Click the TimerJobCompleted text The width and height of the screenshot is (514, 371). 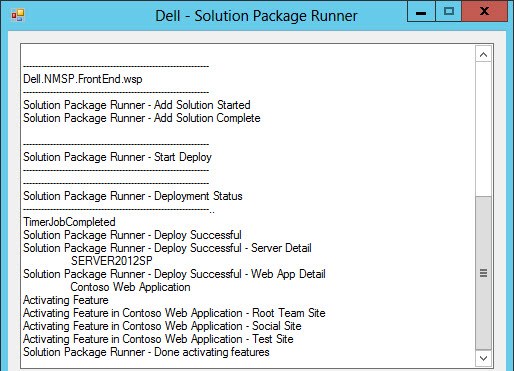click(x=69, y=222)
